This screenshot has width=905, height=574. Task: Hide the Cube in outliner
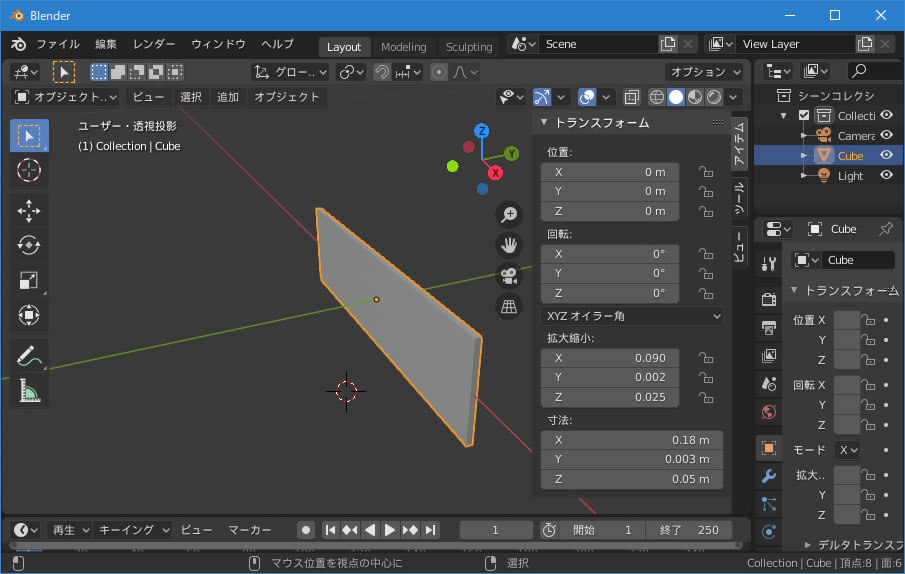(x=886, y=155)
